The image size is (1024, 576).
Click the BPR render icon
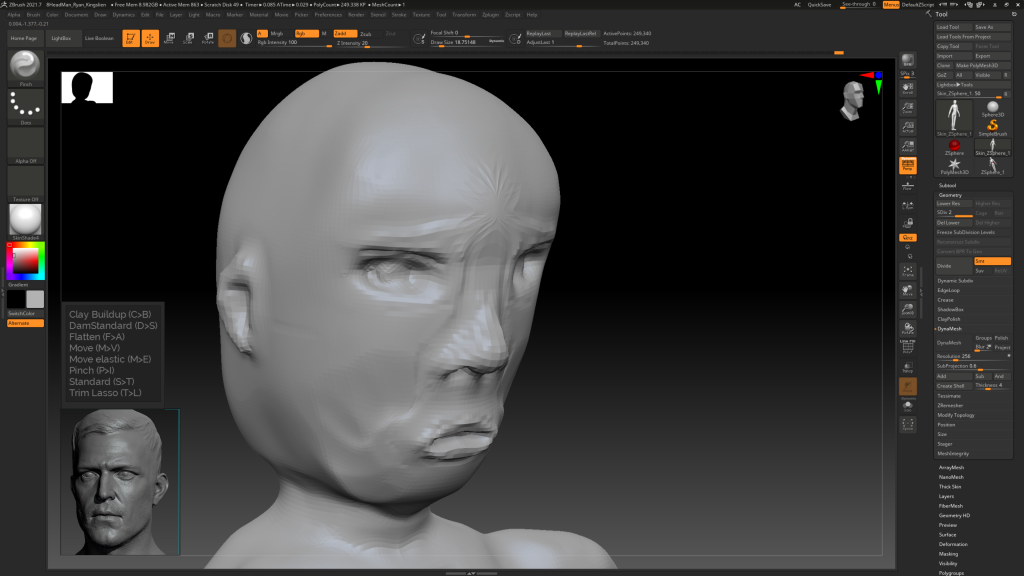click(x=908, y=62)
